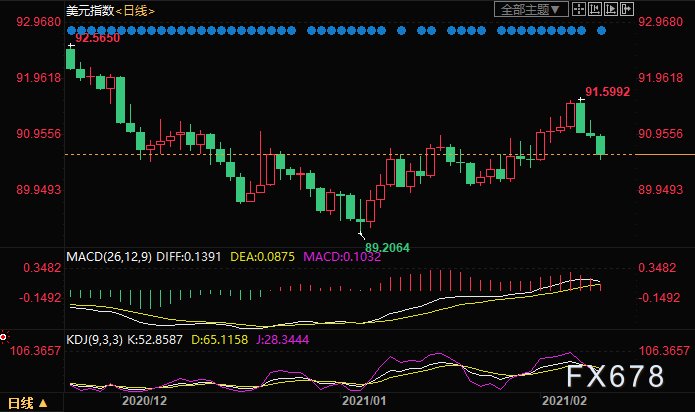Click the right axis 92.9680 price label

click(660, 22)
